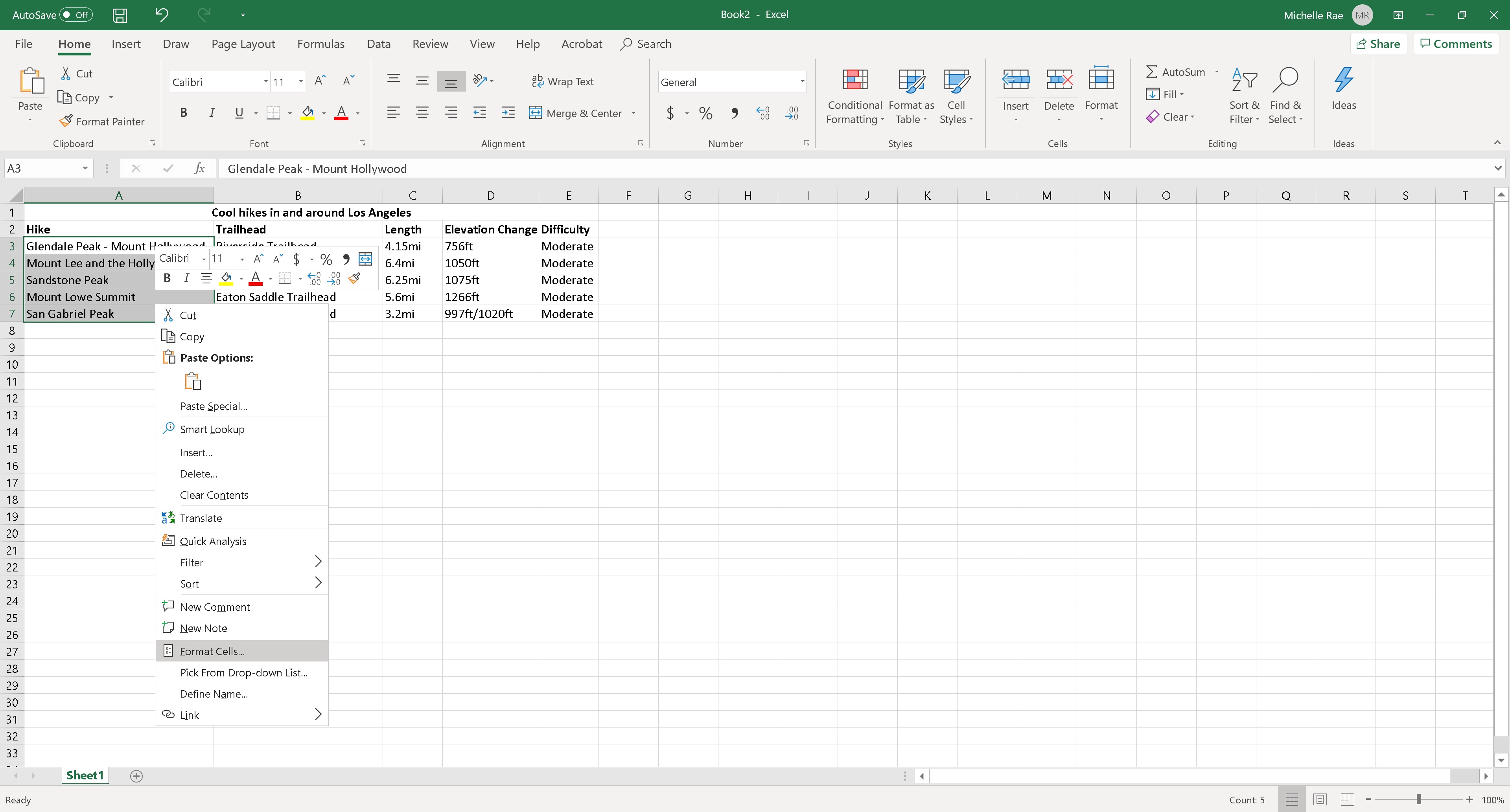Screen dimensions: 1510x812
Task: Expand the Sort submenu arrow
Action: 318,583
